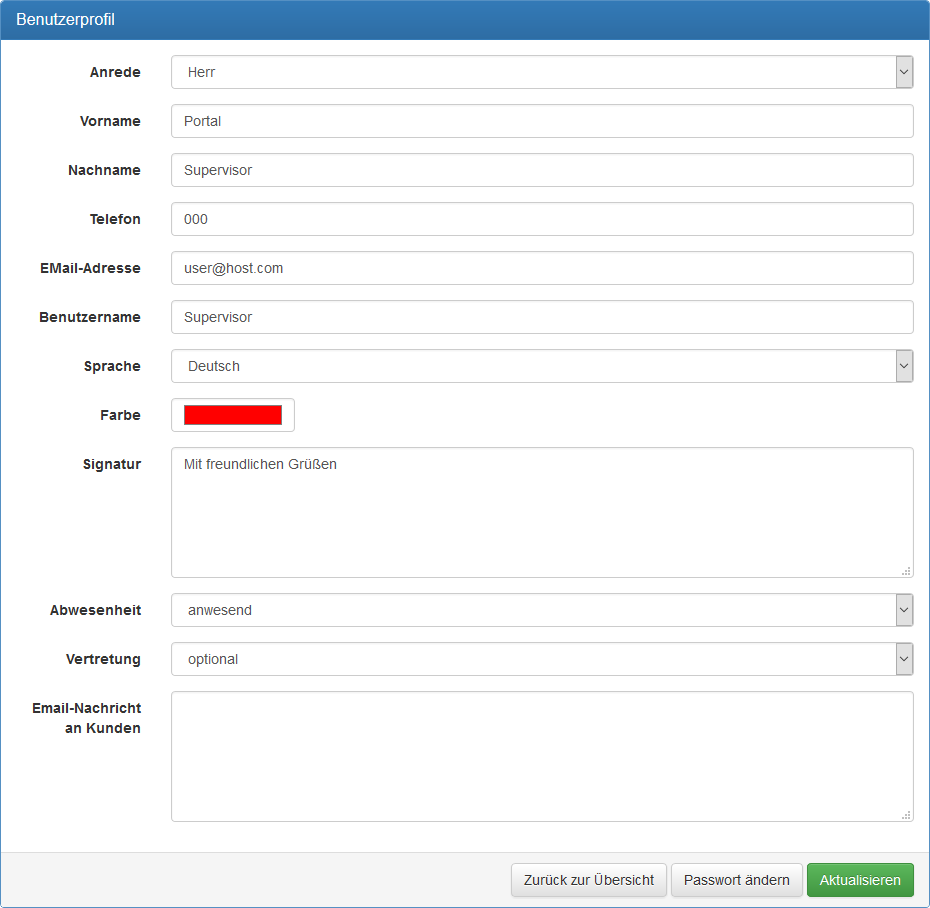Open the red Farbe color picker
Viewport: 930px width, 908px height.
(233, 415)
